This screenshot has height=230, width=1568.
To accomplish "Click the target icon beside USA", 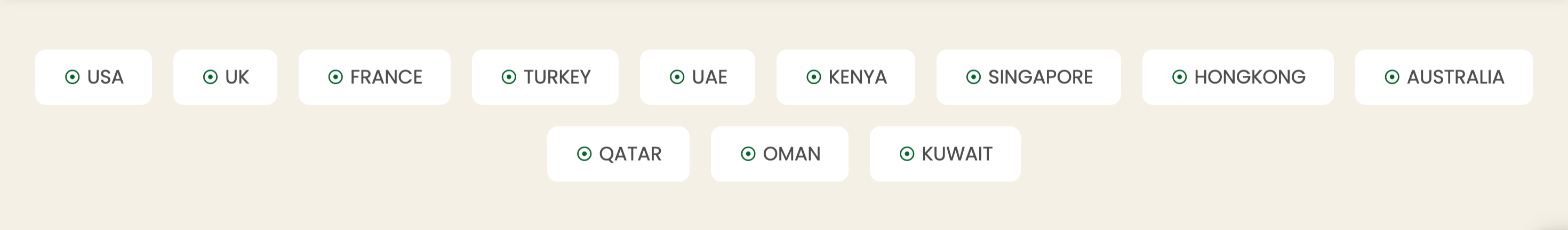I will click(x=73, y=77).
